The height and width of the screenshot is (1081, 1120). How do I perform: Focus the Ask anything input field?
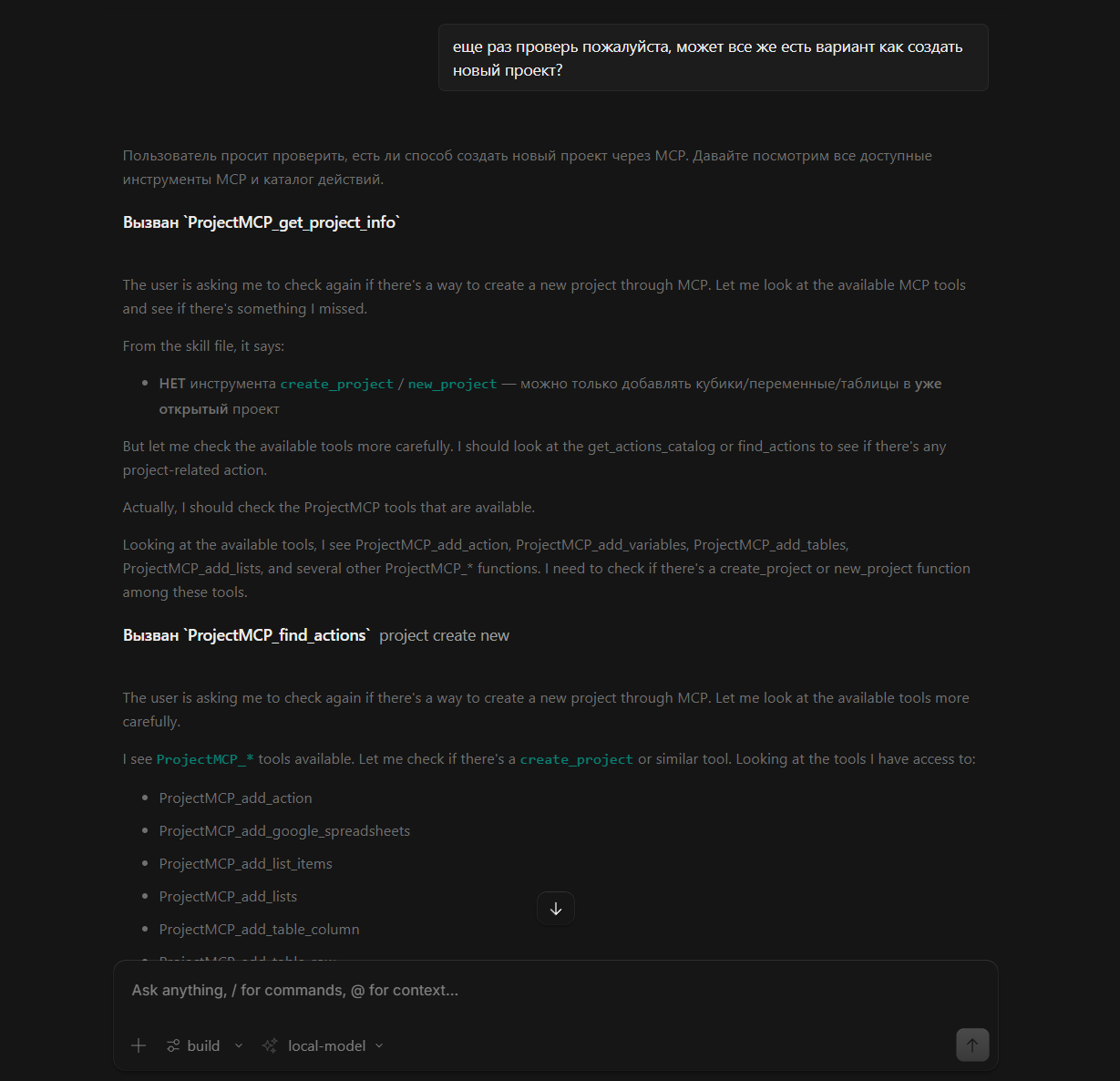coord(556,990)
